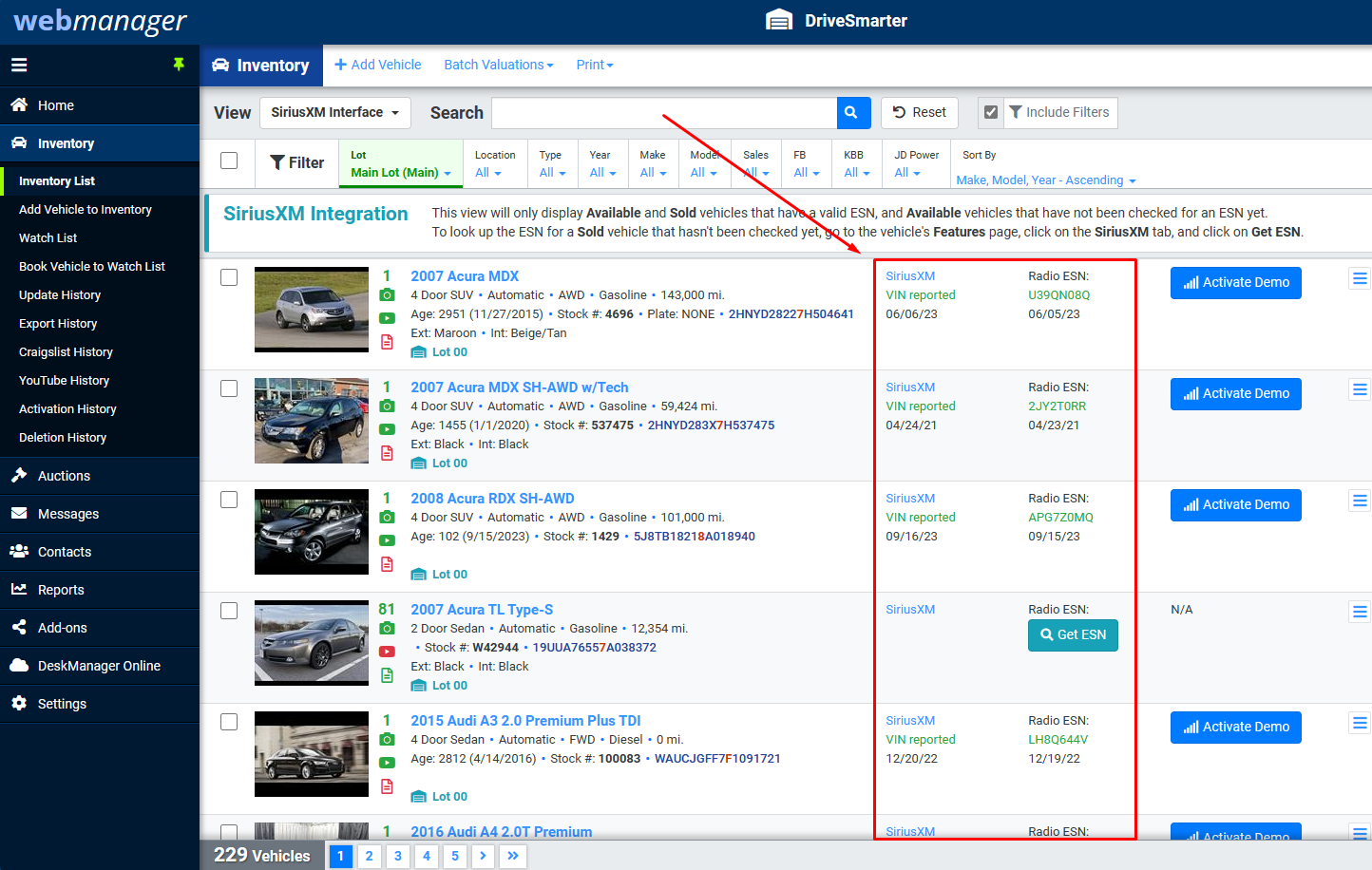This screenshot has height=870, width=1372.
Task: Open the red window sticker document icon for the 2008 Acura RDX
Action: click(387, 564)
